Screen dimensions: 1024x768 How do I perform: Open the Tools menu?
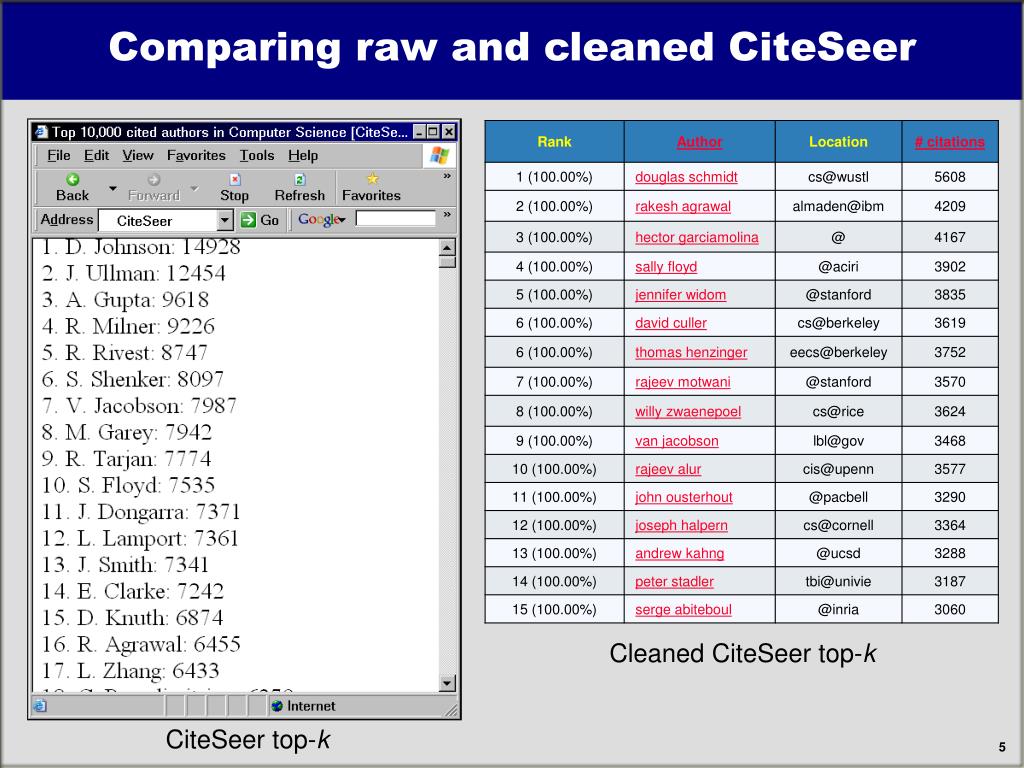click(257, 155)
